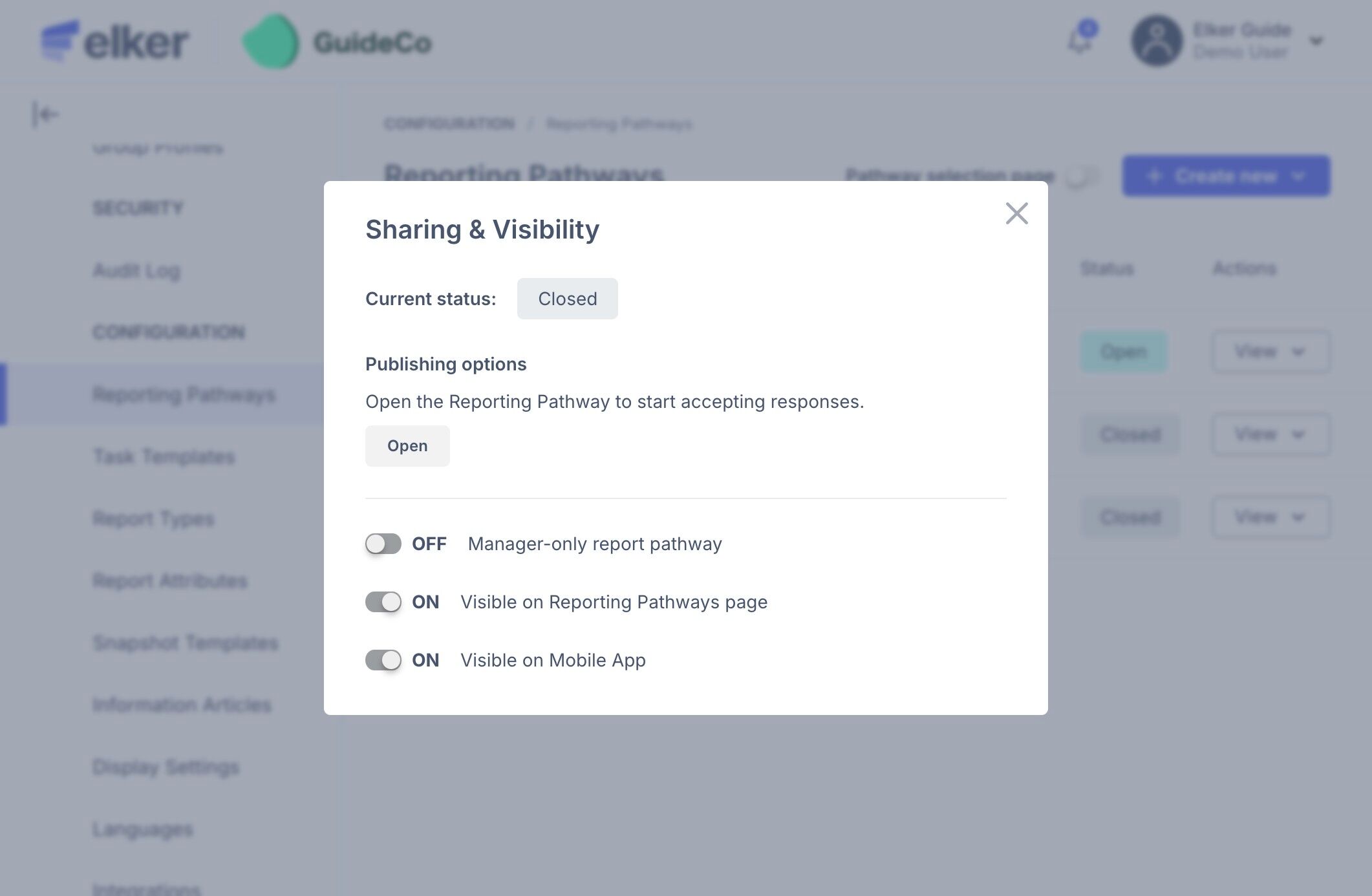Collapse the sidebar with arrow icon
Image resolution: width=1372 pixels, height=896 pixels.
(45, 115)
